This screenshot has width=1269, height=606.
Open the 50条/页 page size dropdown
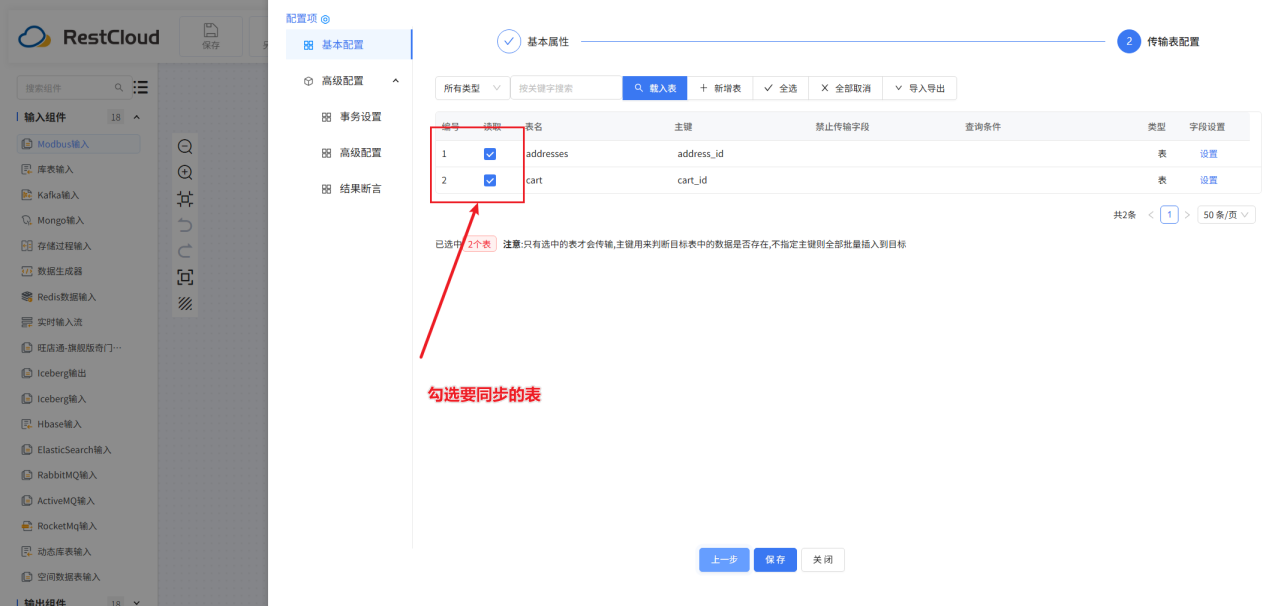(x=1226, y=214)
